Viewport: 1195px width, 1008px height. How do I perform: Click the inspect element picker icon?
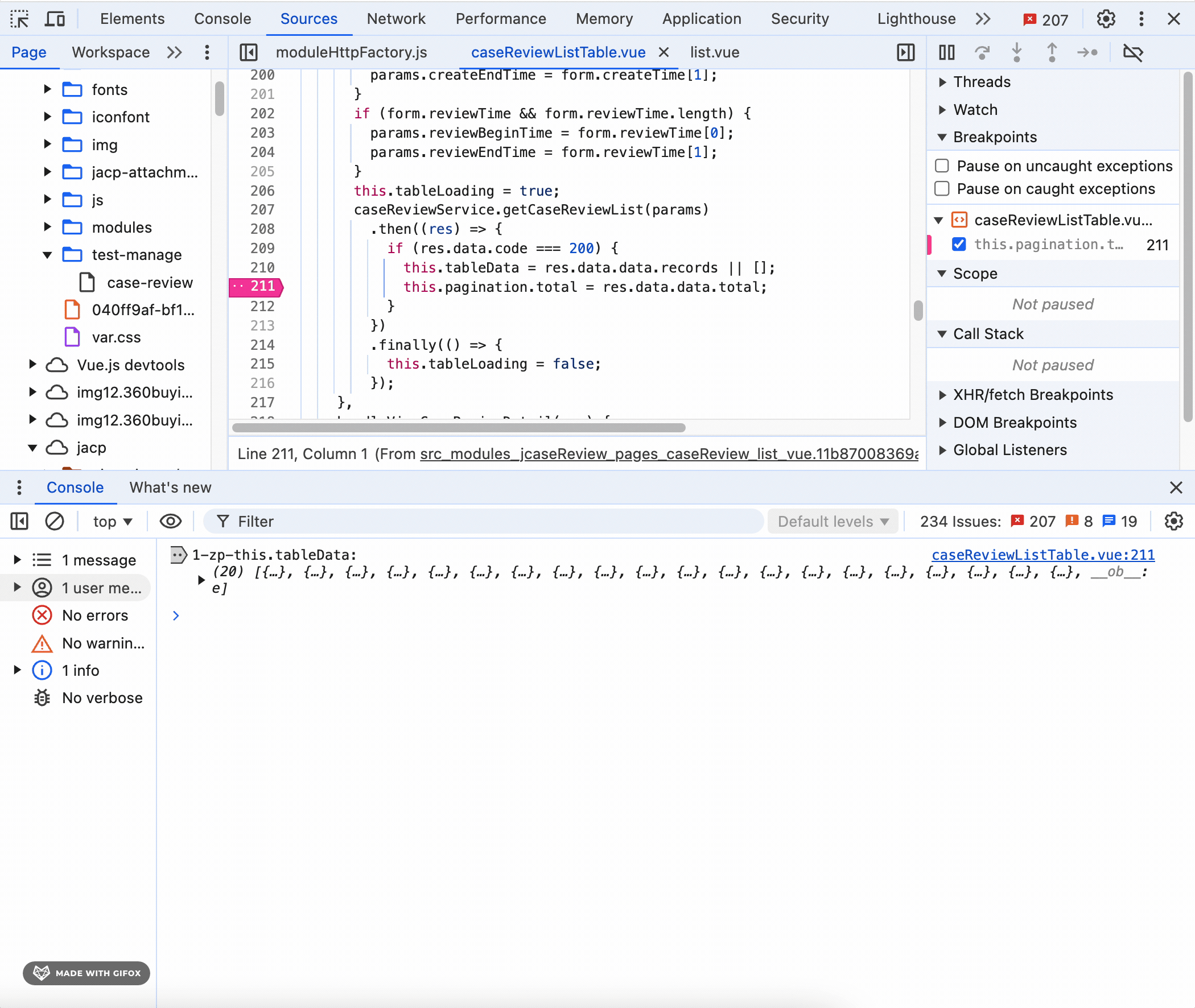19,19
